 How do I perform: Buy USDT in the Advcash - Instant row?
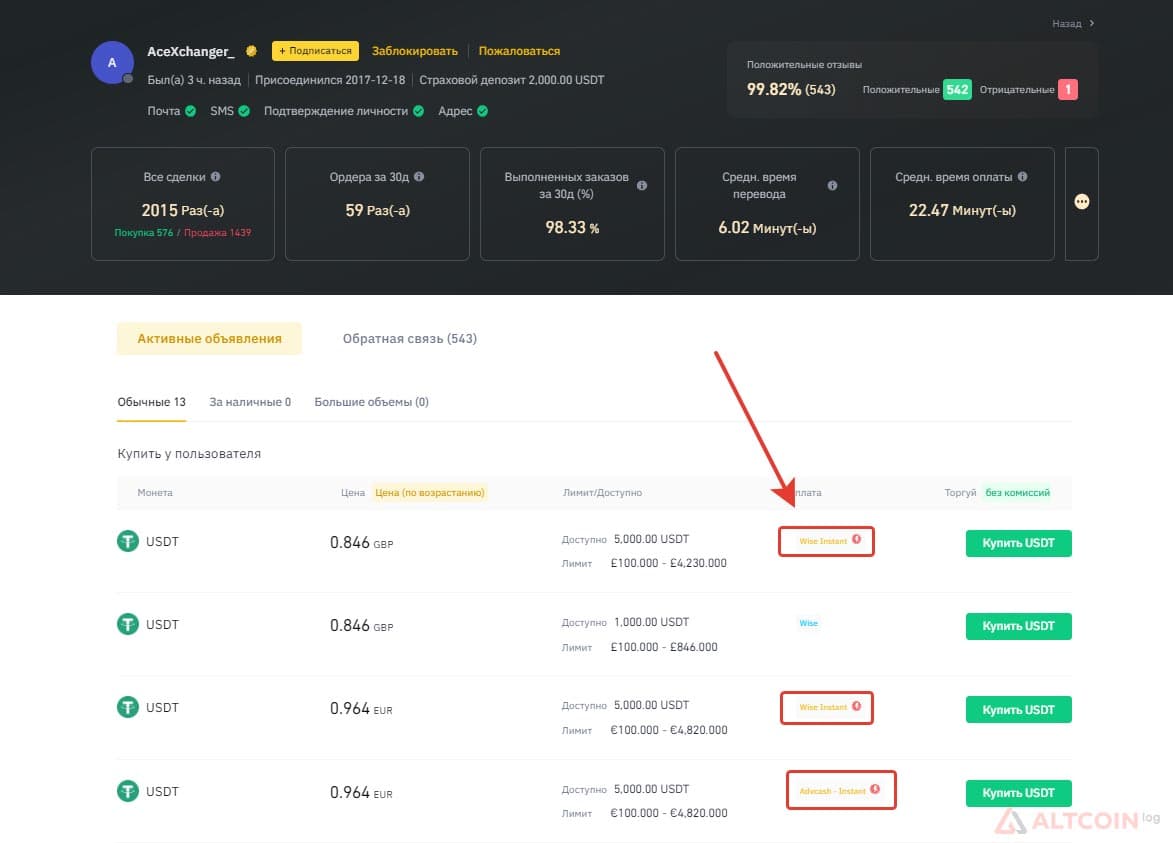pos(1018,793)
